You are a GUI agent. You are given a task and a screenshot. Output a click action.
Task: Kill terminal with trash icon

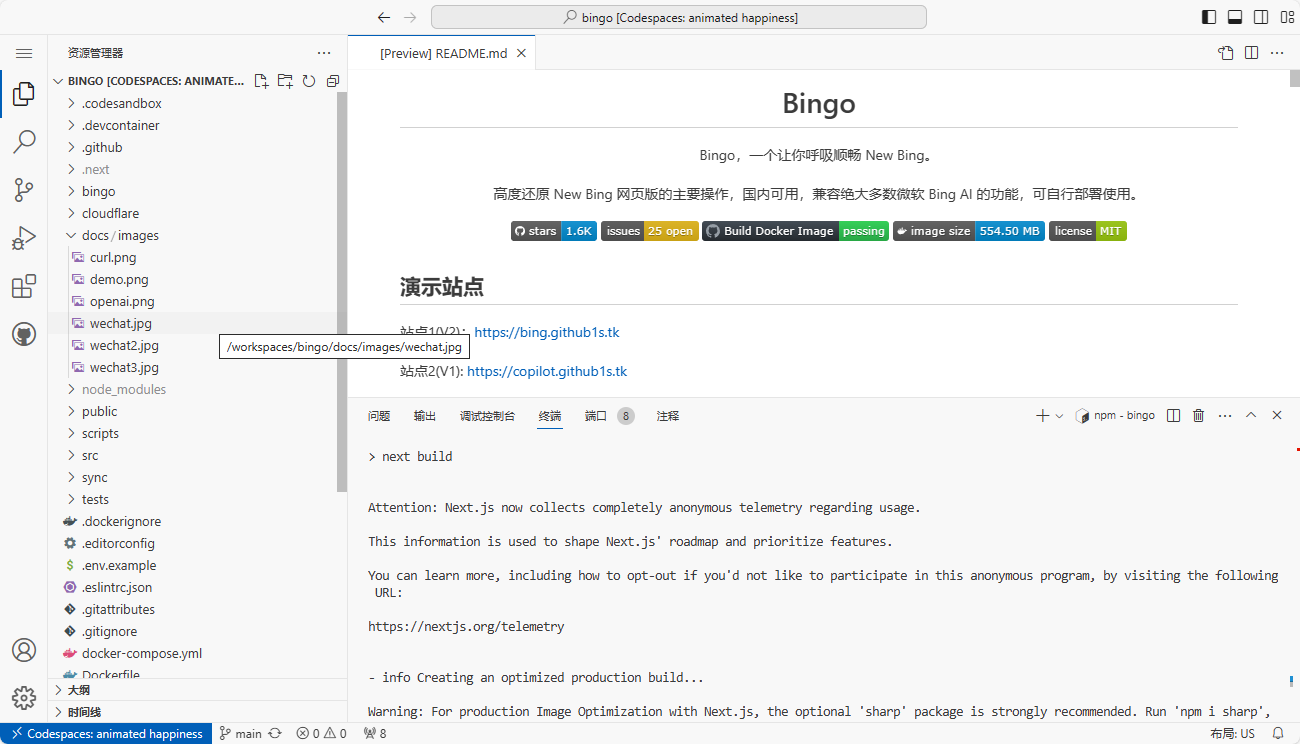1198,416
